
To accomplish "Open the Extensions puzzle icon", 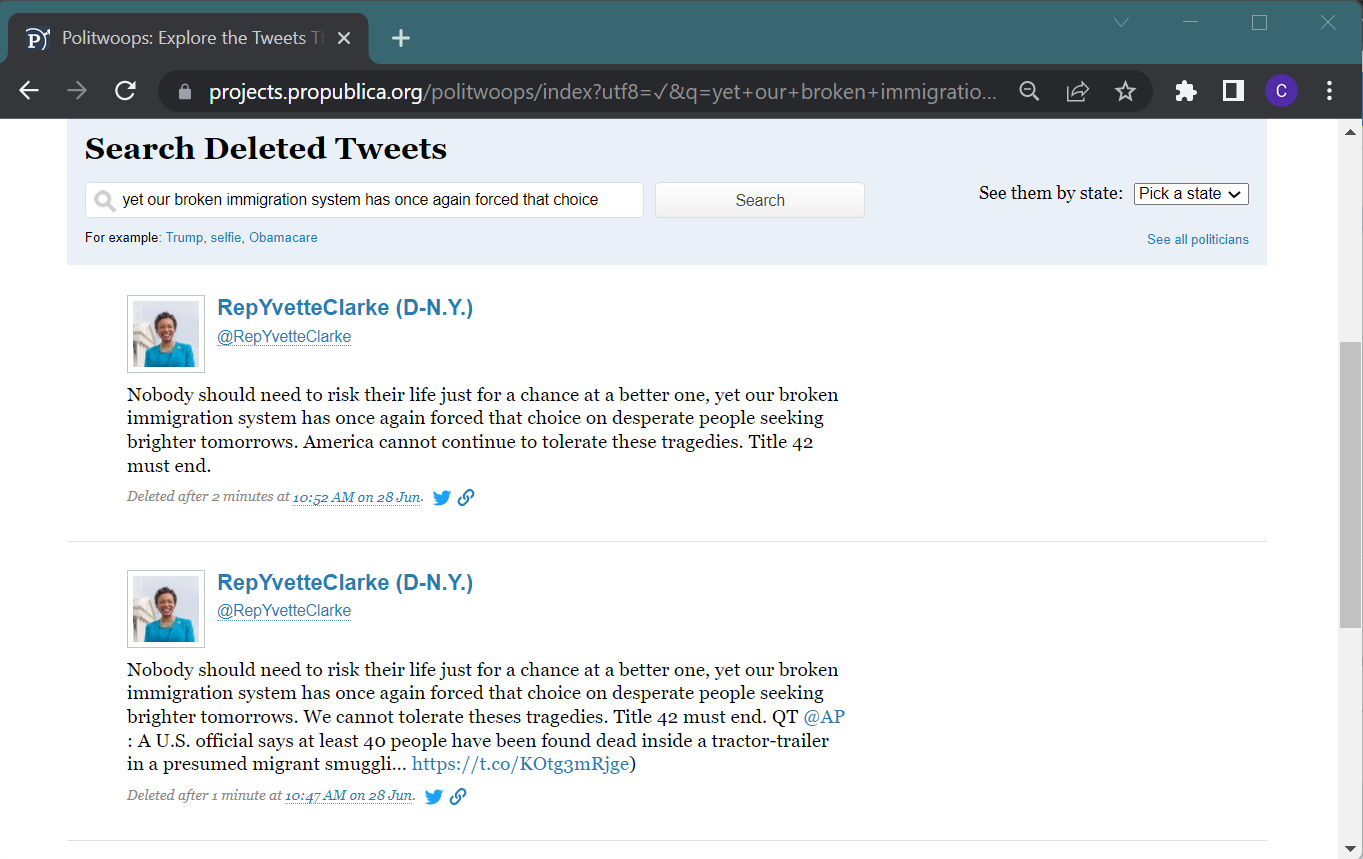I will click(1186, 92).
